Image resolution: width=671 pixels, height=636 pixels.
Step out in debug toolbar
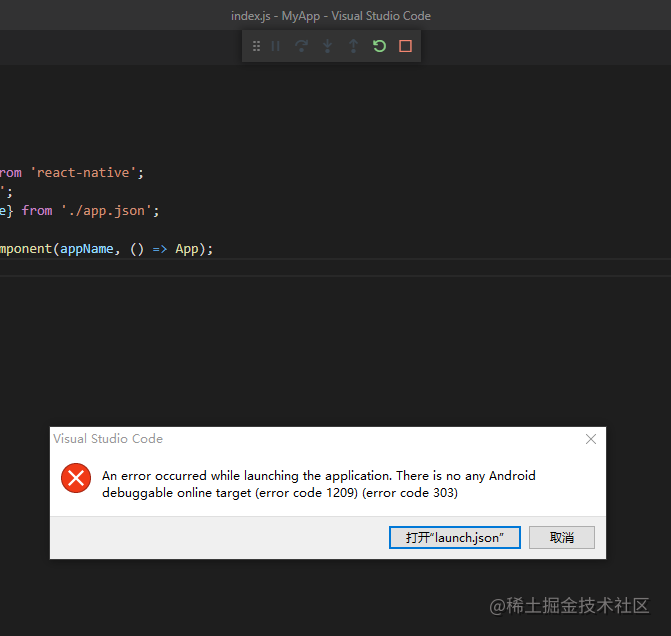click(x=353, y=46)
